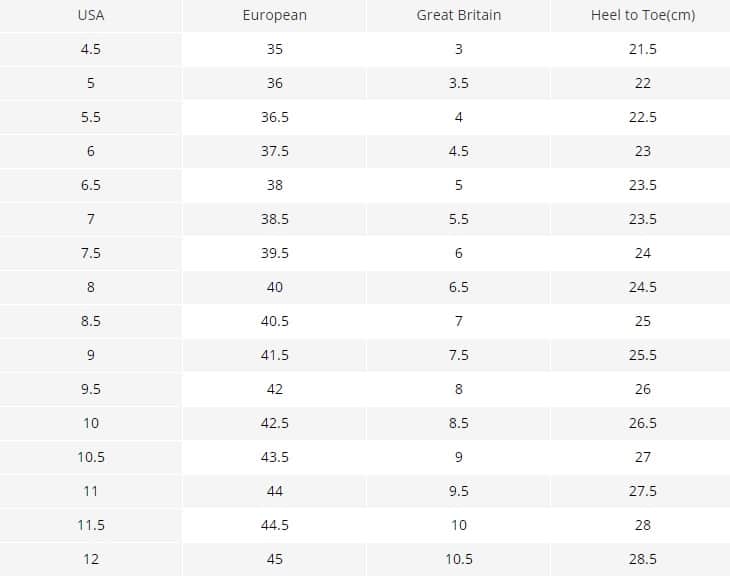Click heel to toe 28.5 cell
This screenshot has width=730, height=577.
tap(642, 559)
